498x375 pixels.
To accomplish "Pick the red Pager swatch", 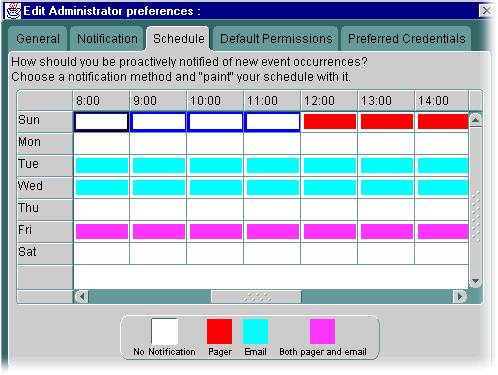I will pos(219,331).
